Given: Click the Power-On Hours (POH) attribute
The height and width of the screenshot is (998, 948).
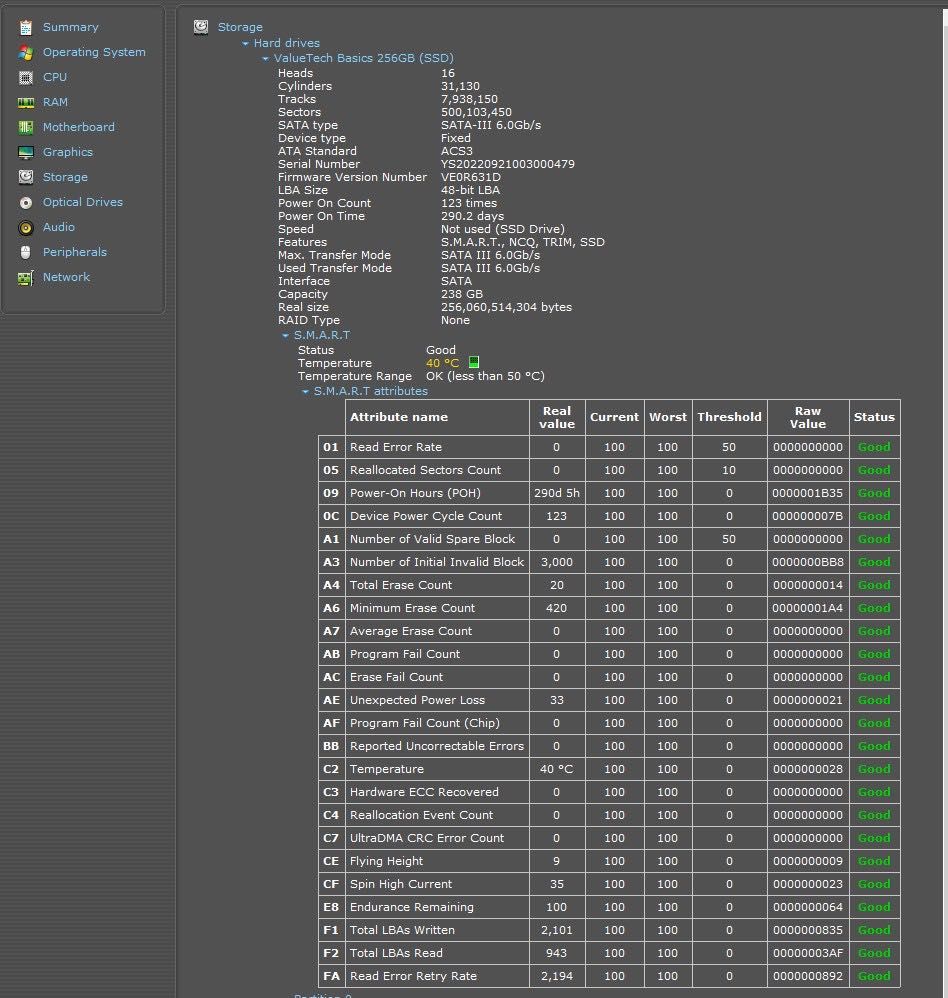Looking at the screenshot, I should tap(415, 493).
